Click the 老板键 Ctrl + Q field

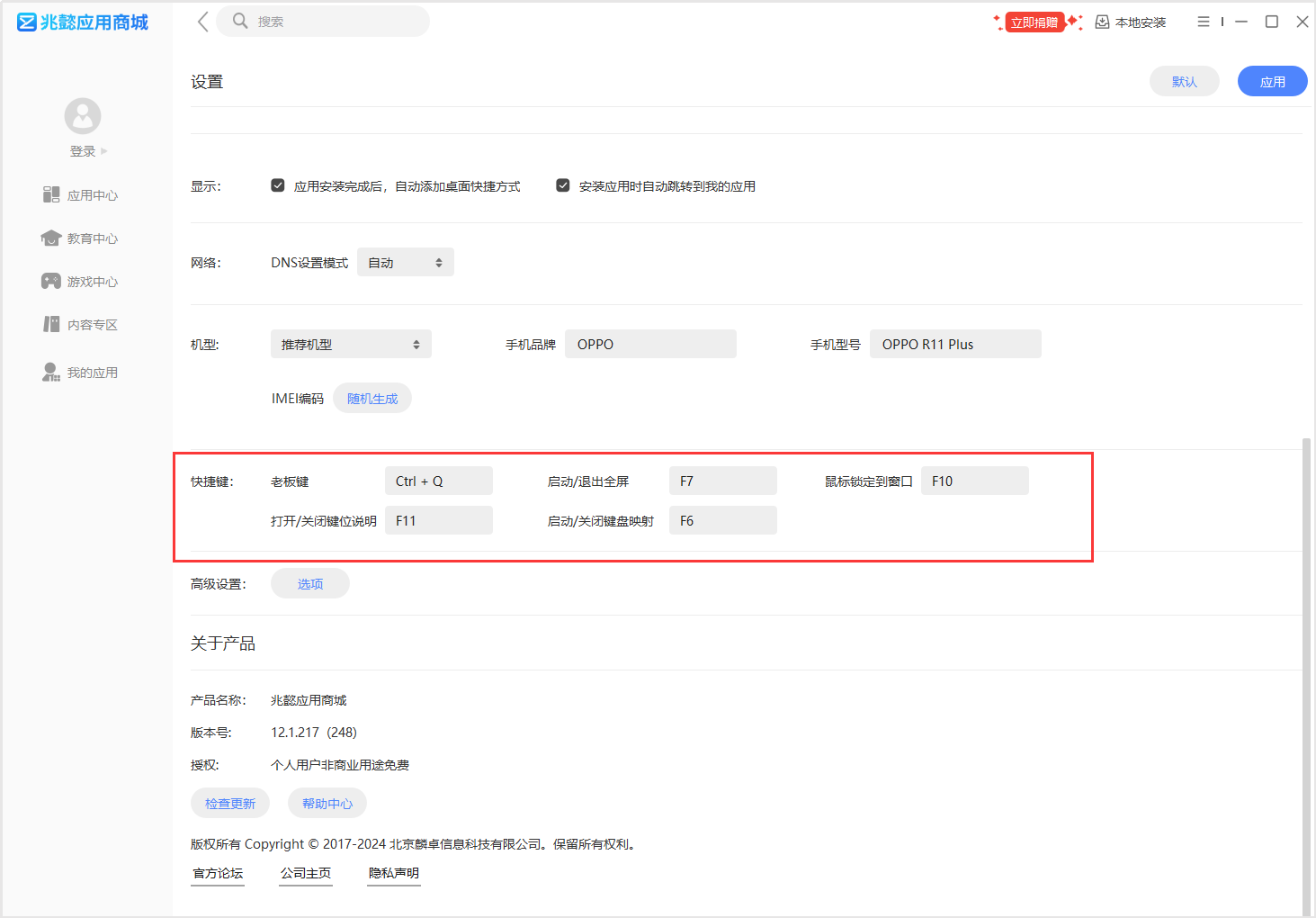click(439, 481)
